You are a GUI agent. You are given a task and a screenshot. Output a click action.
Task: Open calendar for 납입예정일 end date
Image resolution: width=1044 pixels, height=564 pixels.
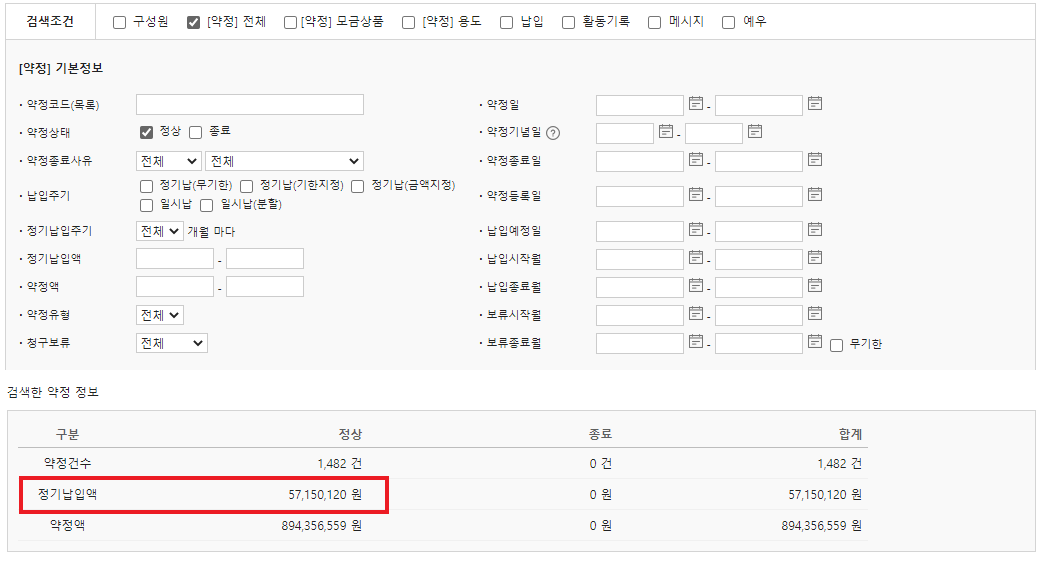click(815, 229)
